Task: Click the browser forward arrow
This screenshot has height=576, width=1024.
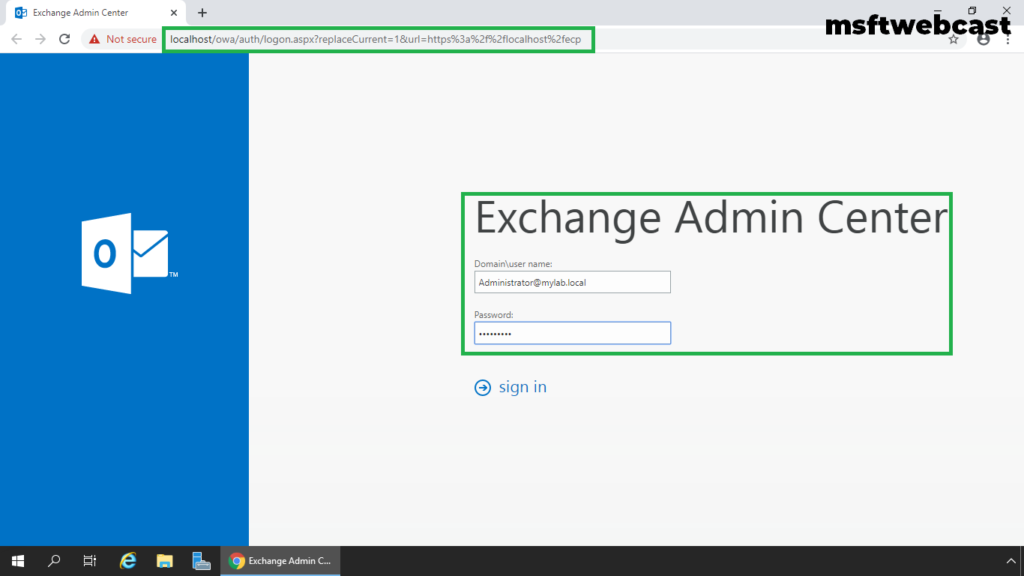Action: (40, 39)
